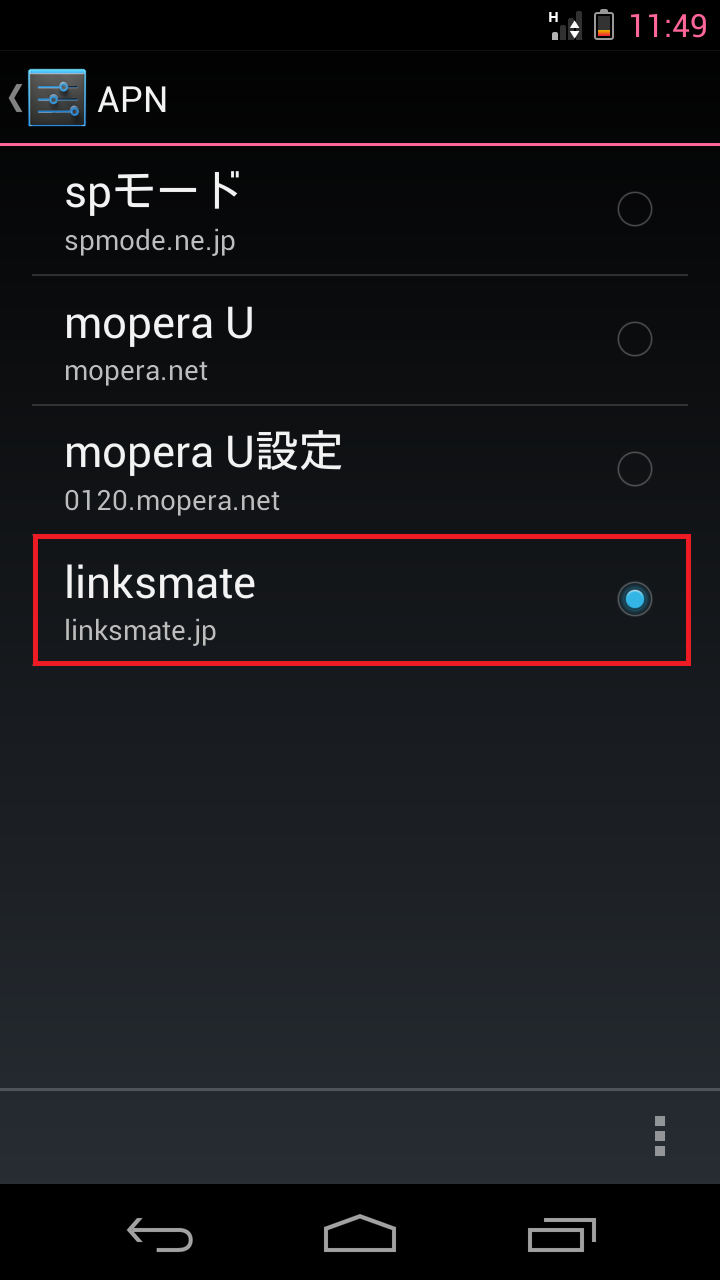Open the mopera U APN entry

[360, 340]
